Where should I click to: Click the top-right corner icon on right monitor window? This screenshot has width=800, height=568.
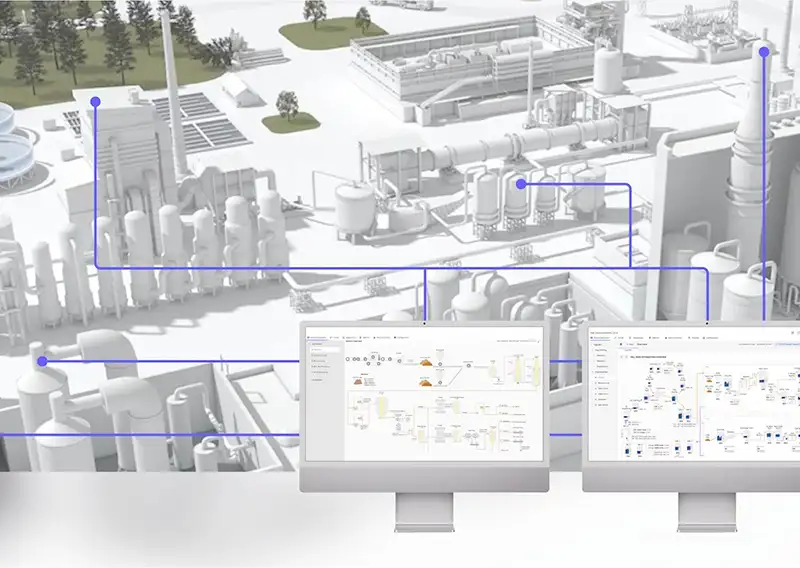click(x=793, y=331)
